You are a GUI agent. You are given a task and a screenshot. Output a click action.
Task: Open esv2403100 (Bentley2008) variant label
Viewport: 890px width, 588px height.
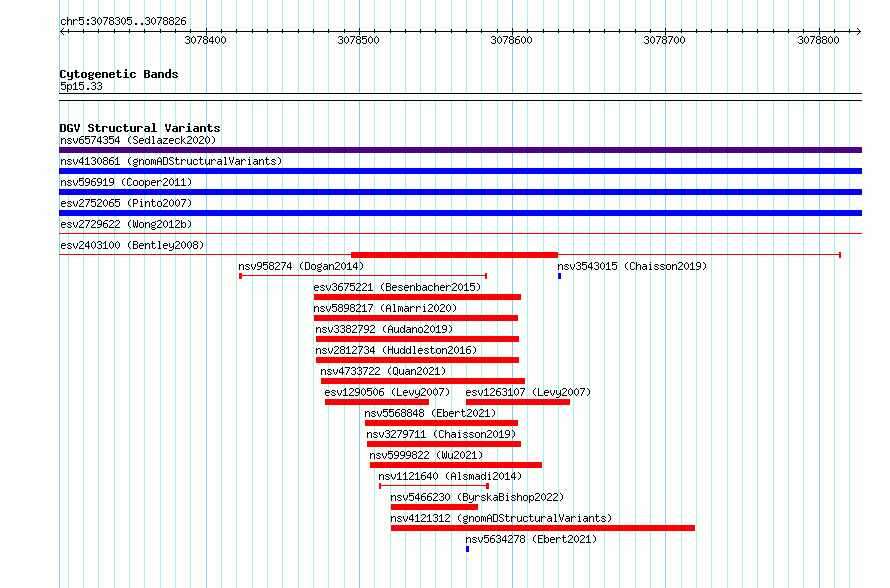click(132, 245)
